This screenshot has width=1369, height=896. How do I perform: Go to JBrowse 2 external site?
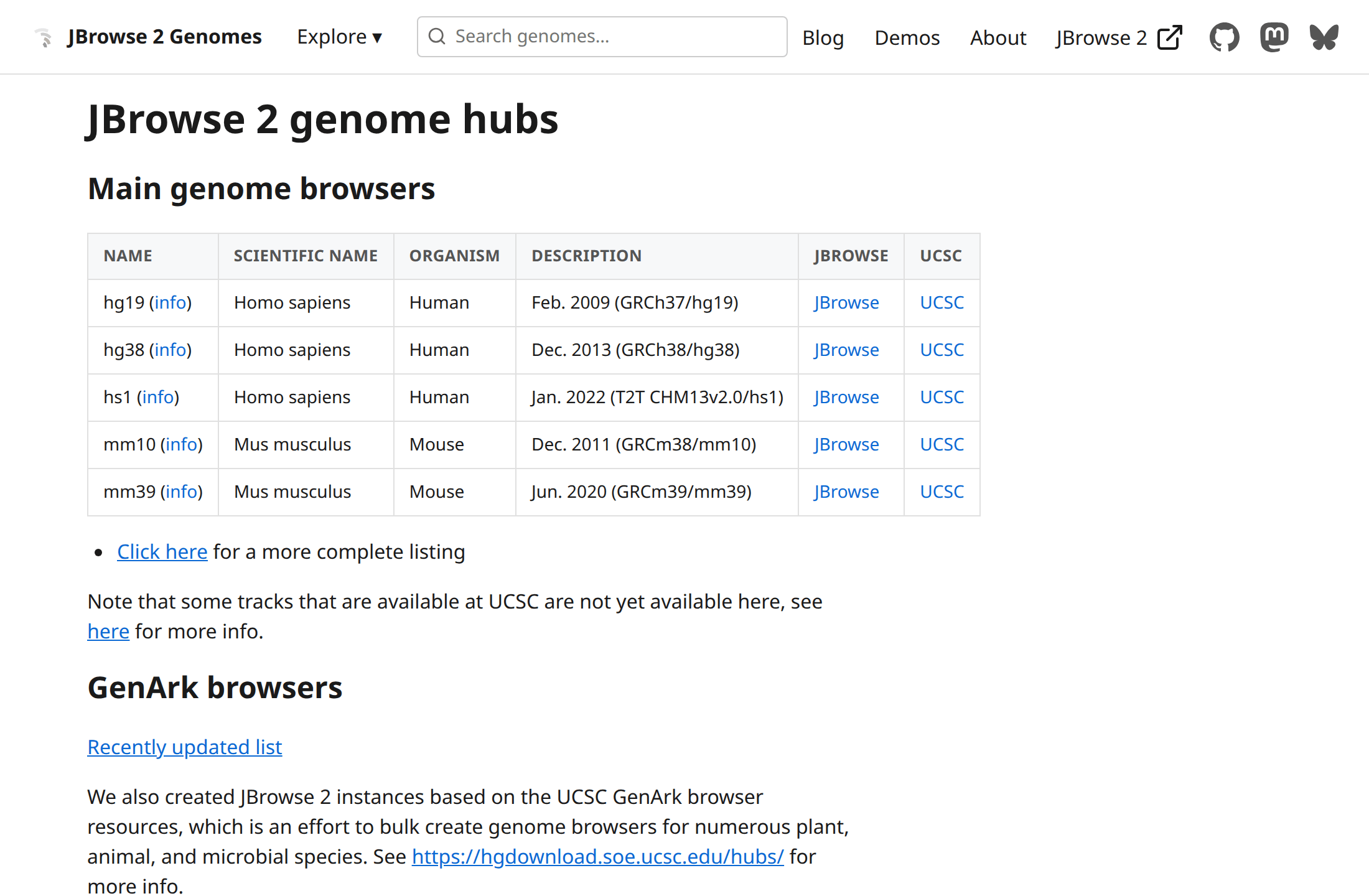(1119, 37)
